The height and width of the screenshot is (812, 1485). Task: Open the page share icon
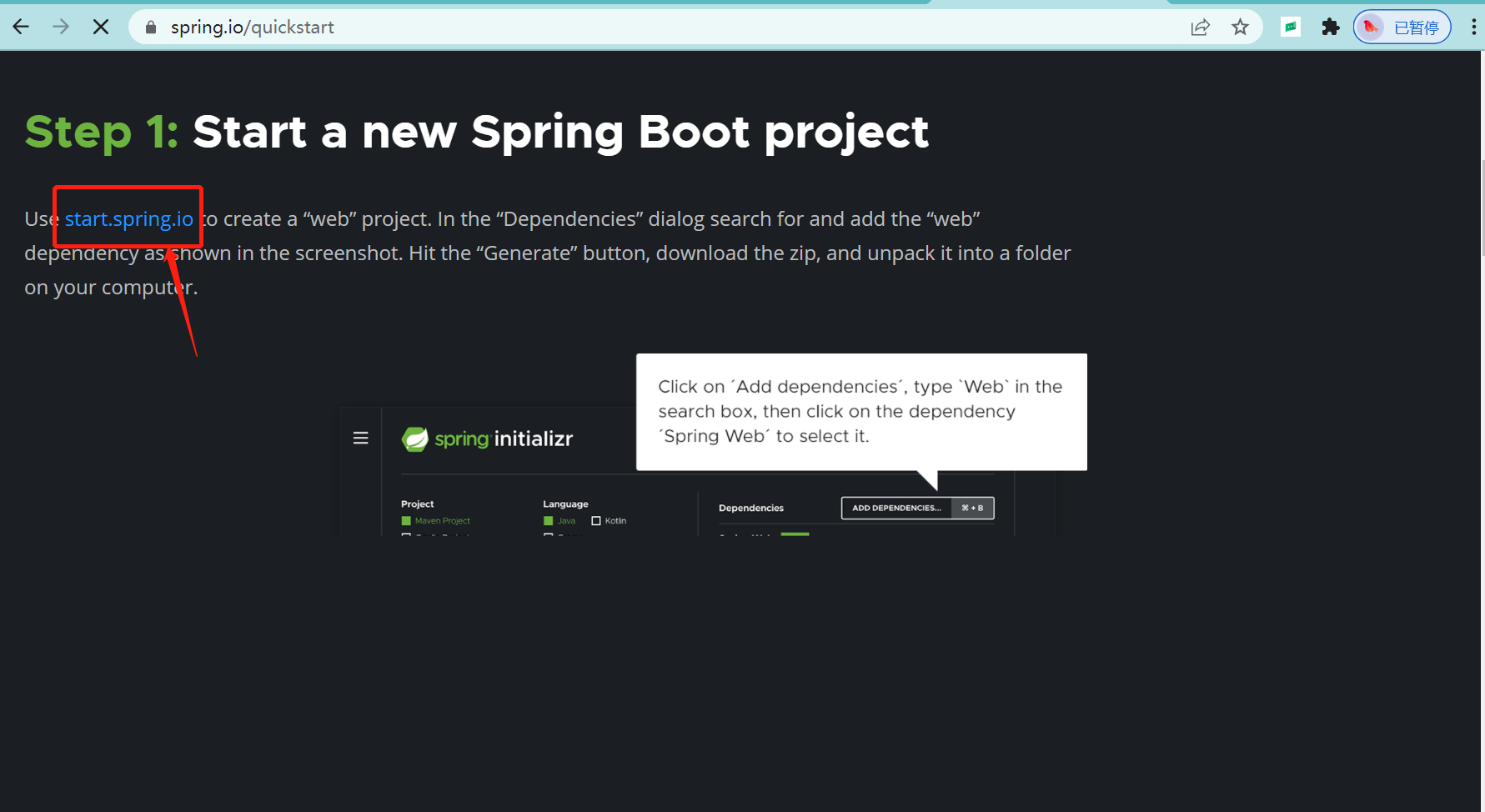1201,27
